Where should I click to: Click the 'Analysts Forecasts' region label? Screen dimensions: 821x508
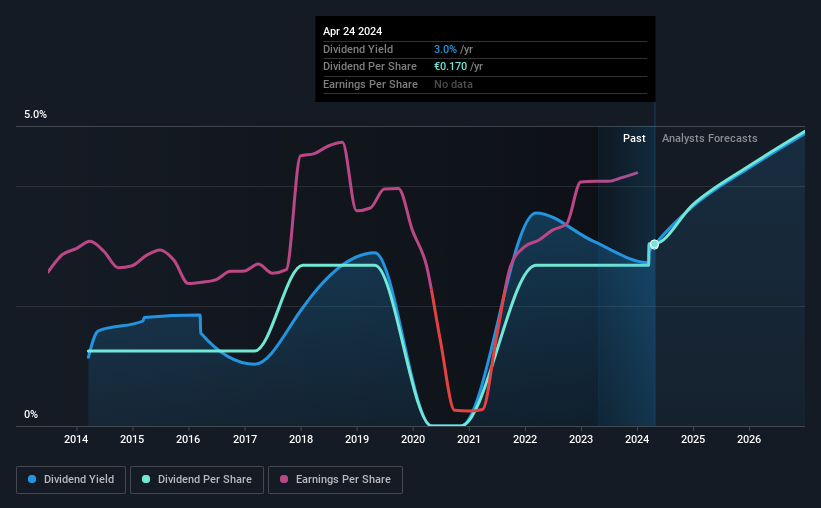709,138
